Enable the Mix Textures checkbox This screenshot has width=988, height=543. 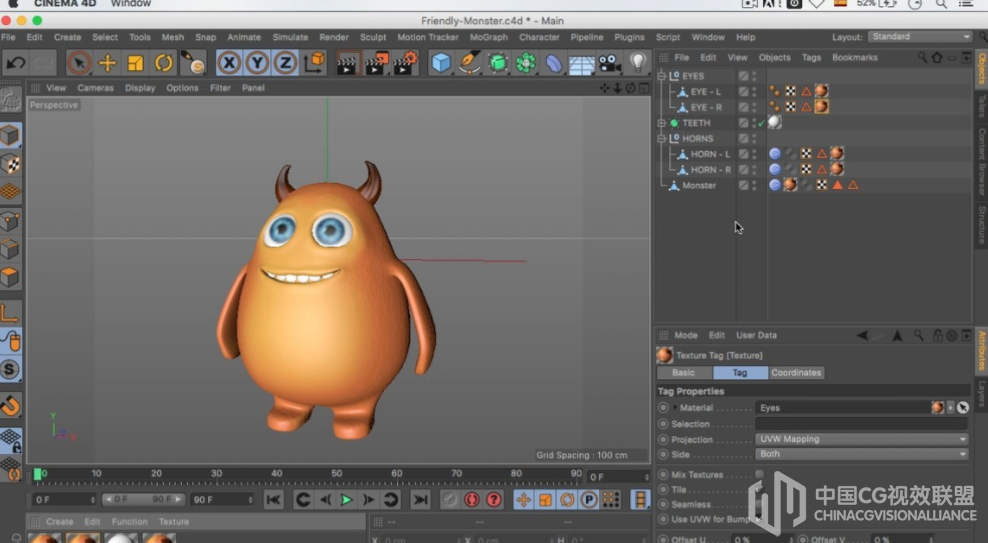click(759, 474)
